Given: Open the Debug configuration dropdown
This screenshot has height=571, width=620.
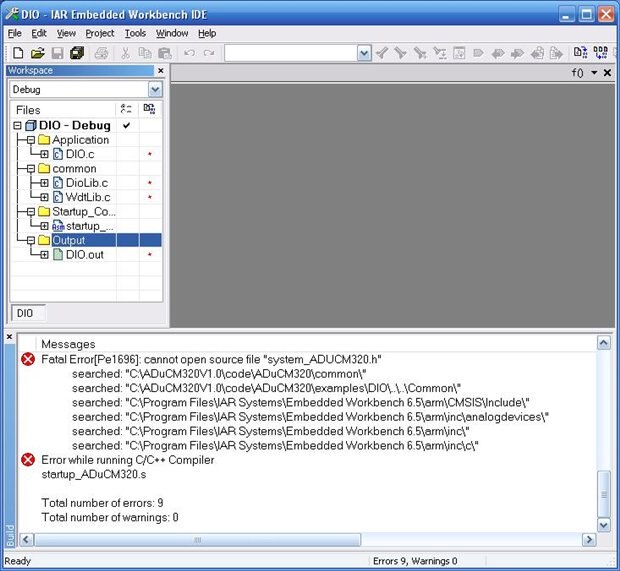Looking at the screenshot, I should tap(154, 90).
